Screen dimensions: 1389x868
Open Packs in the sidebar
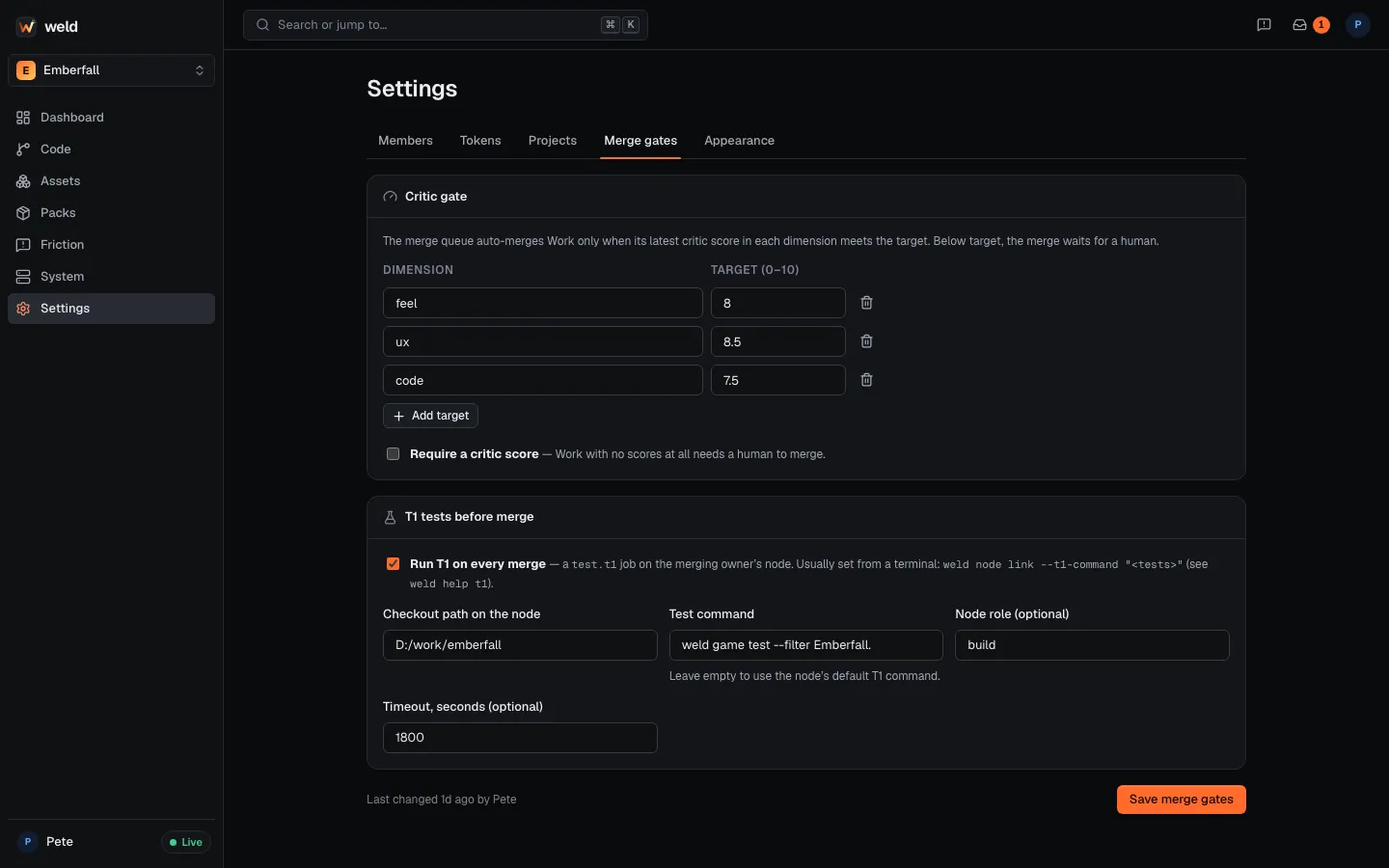(111, 213)
